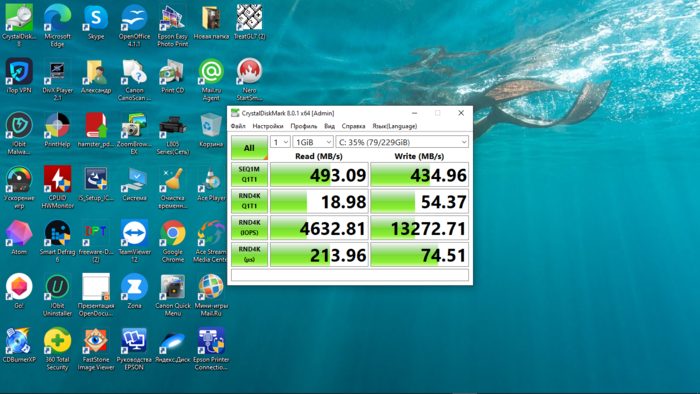Click RND4K IOPS write value 13272.71

[x=419, y=228]
